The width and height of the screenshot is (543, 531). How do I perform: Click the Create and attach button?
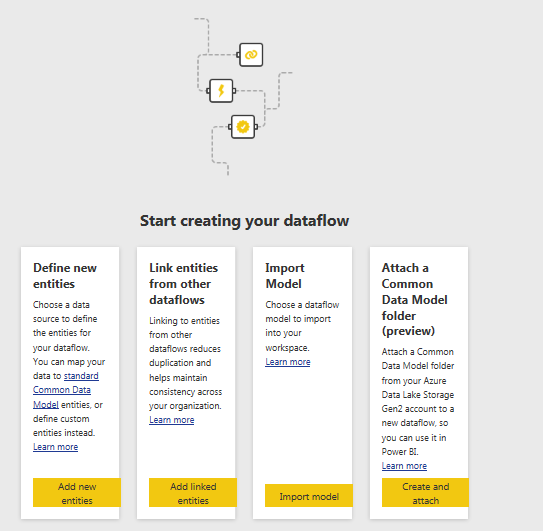425,493
